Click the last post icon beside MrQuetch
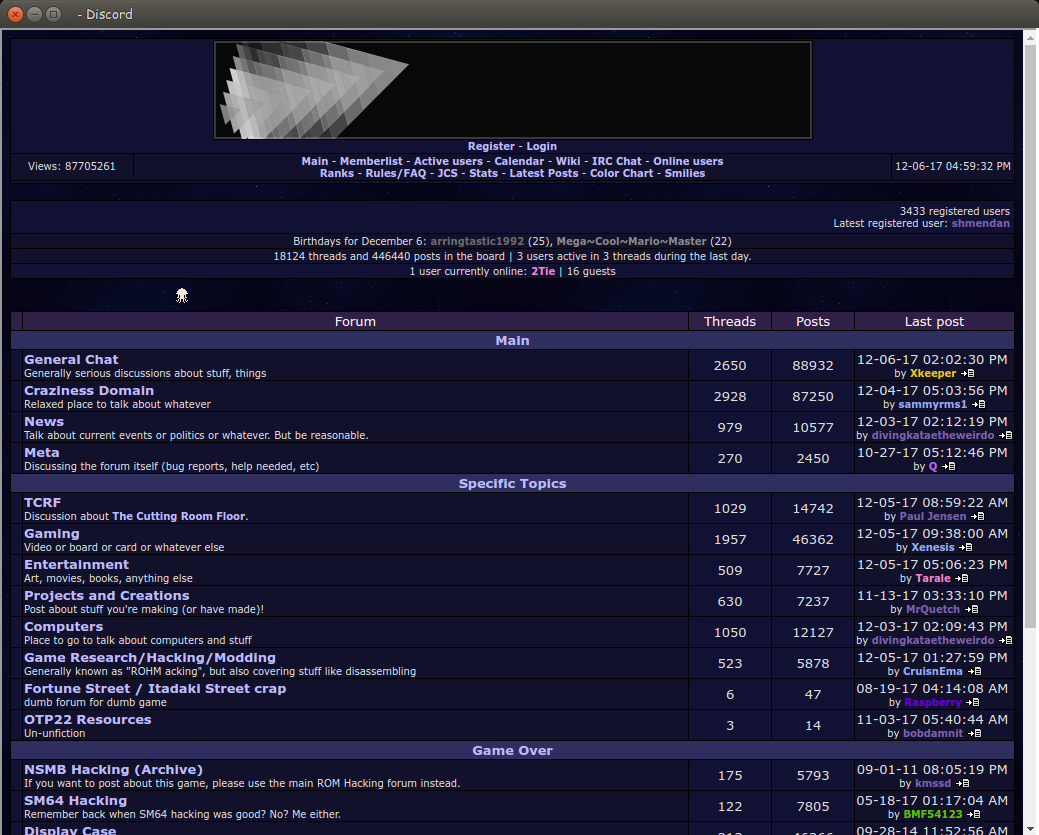 [x=970, y=610]
